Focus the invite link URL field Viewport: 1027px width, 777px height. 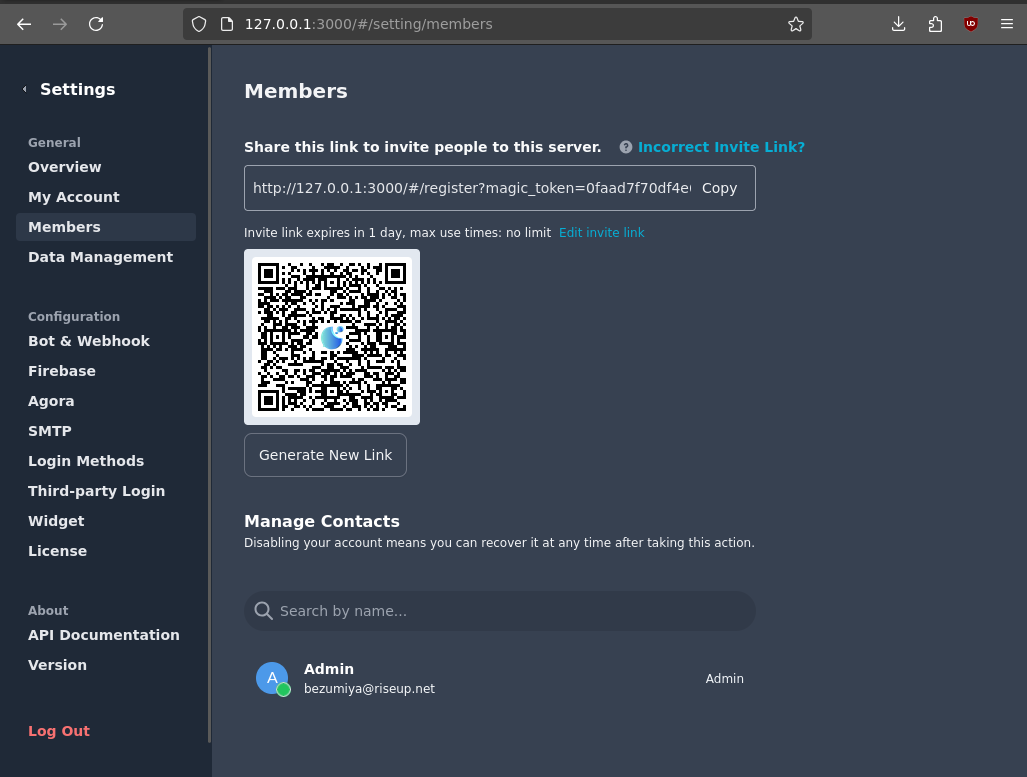click(x=472, y=188)
